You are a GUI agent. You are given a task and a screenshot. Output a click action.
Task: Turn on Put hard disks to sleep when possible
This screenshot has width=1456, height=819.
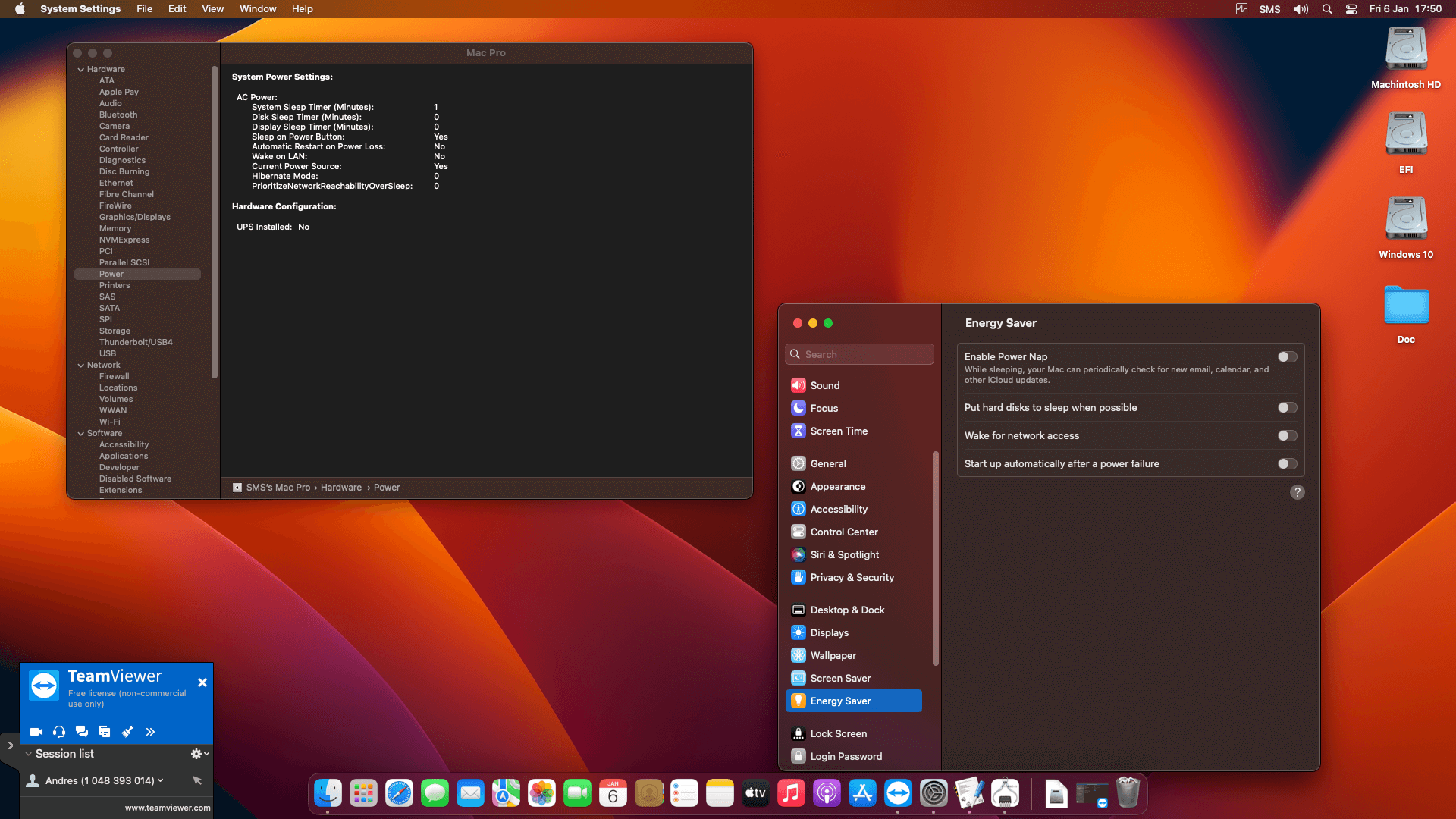(x=1286, y=407)
